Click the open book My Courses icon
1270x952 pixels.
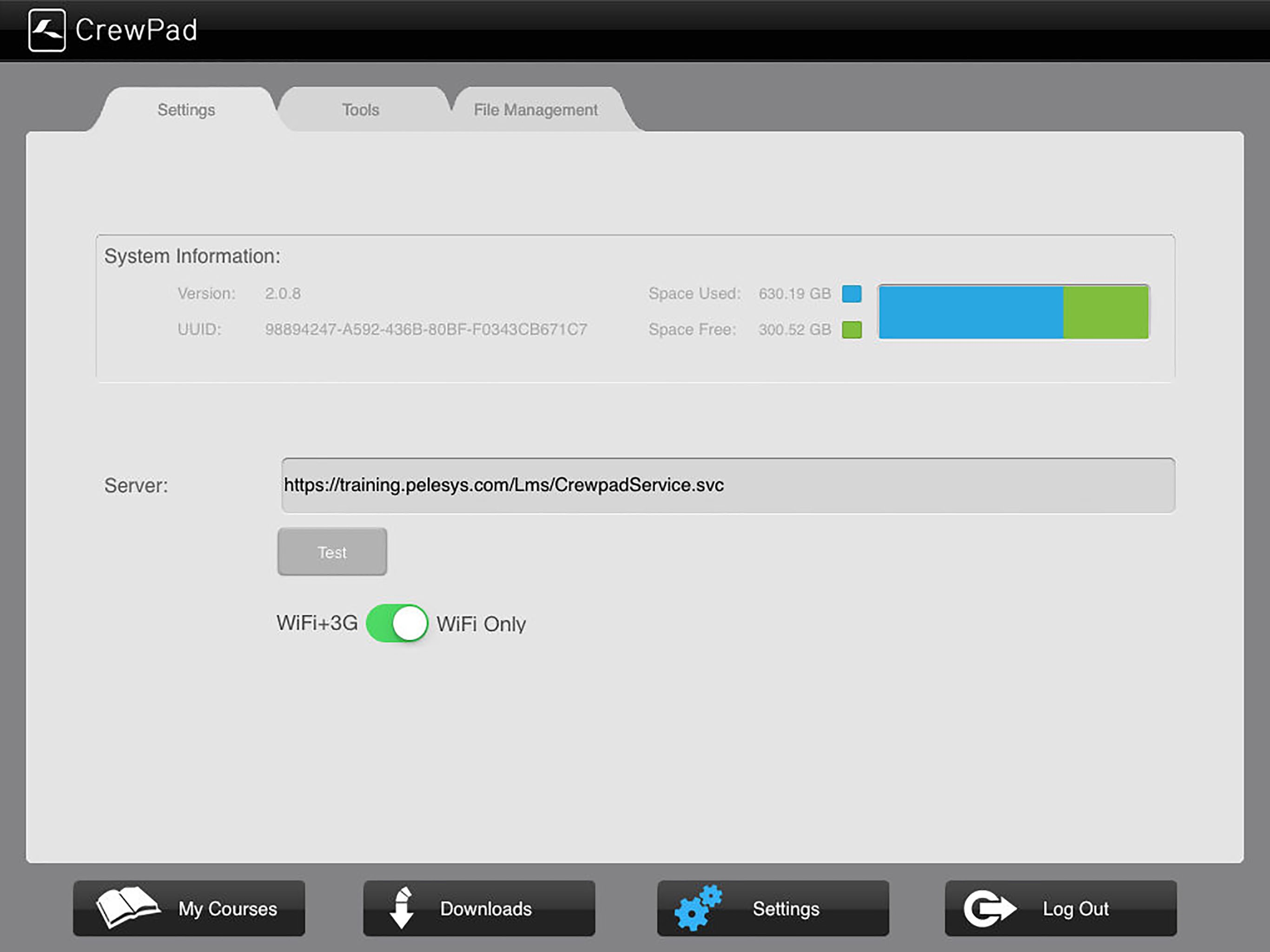127,907
